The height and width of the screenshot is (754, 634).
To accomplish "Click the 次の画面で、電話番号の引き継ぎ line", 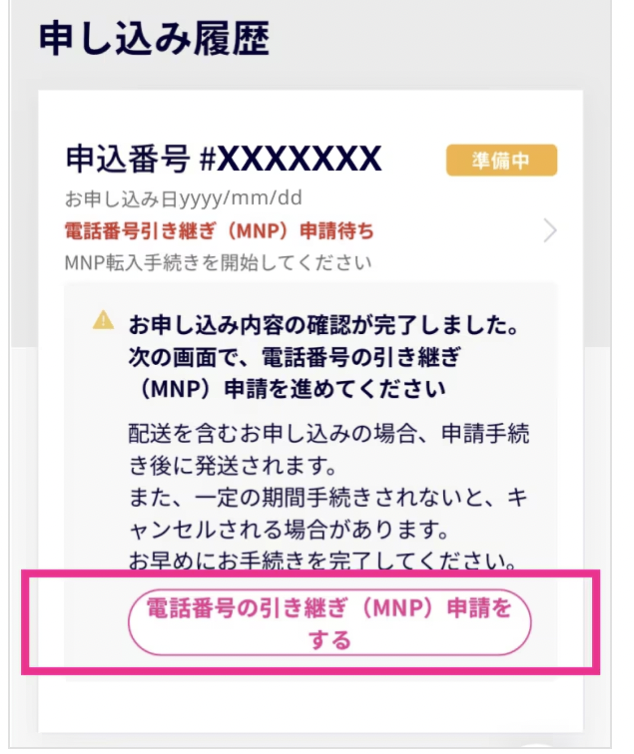I will click(294, 357).
